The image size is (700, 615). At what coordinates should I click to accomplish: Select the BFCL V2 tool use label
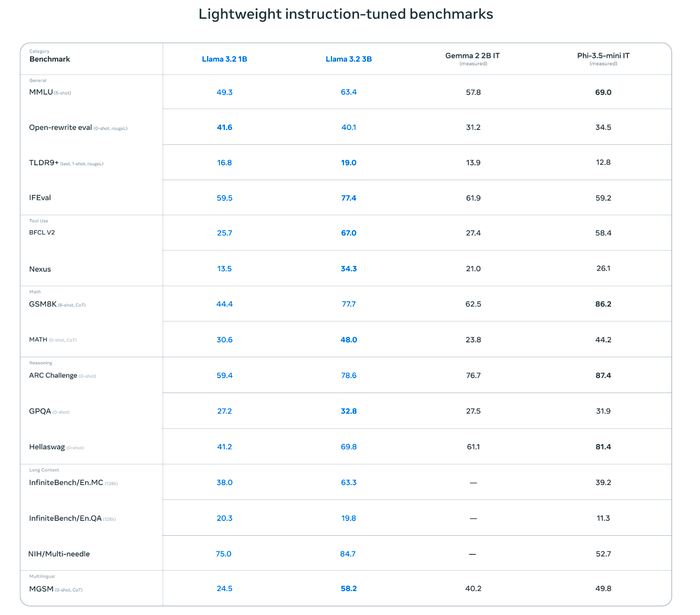pyautogui.click(x=42, y=233)
